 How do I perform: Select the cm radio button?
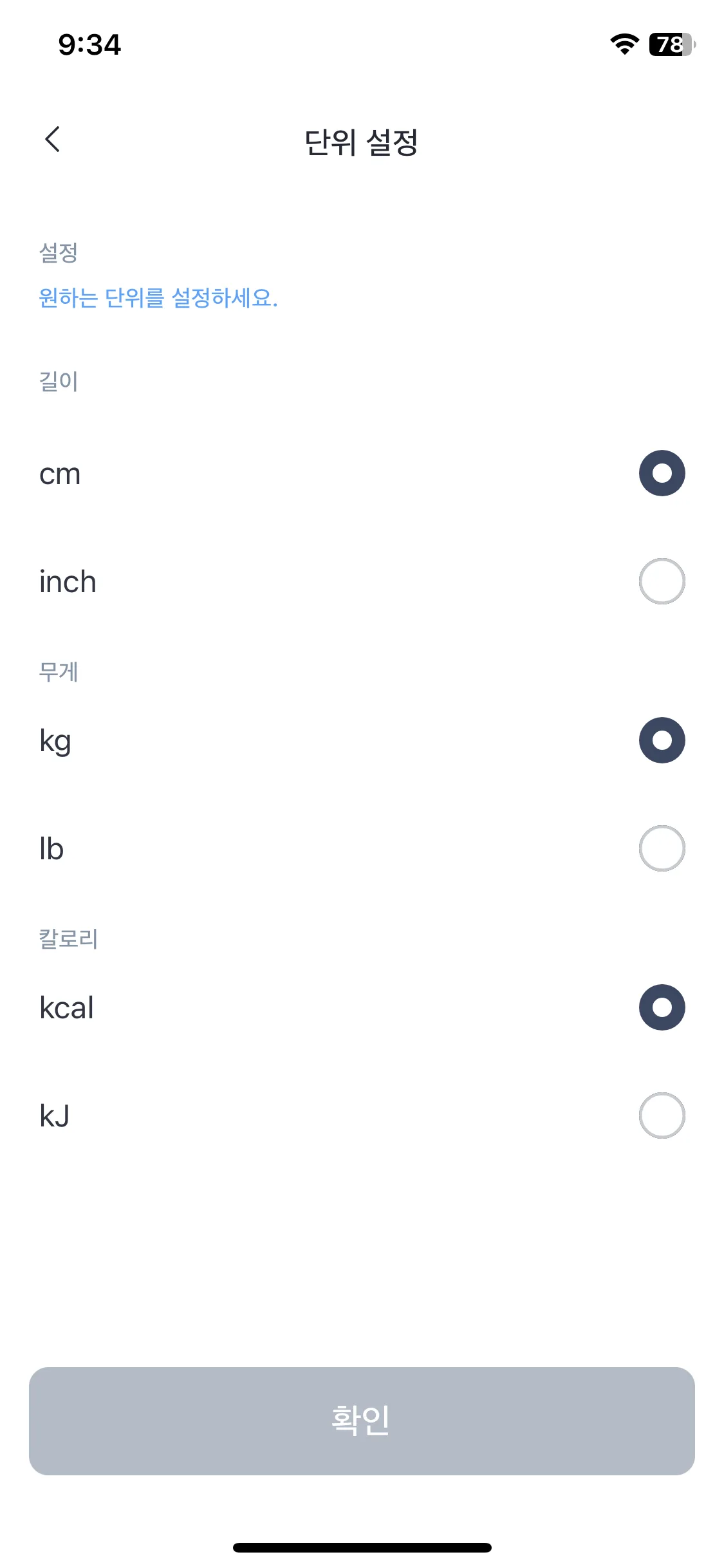point(662,473)
